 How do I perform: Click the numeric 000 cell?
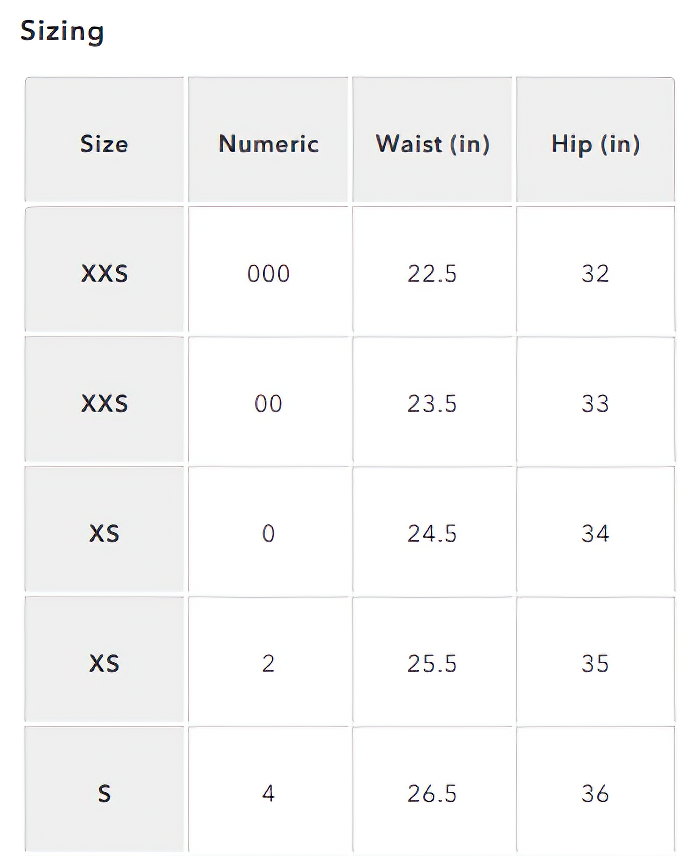click(x=268, y=274)
